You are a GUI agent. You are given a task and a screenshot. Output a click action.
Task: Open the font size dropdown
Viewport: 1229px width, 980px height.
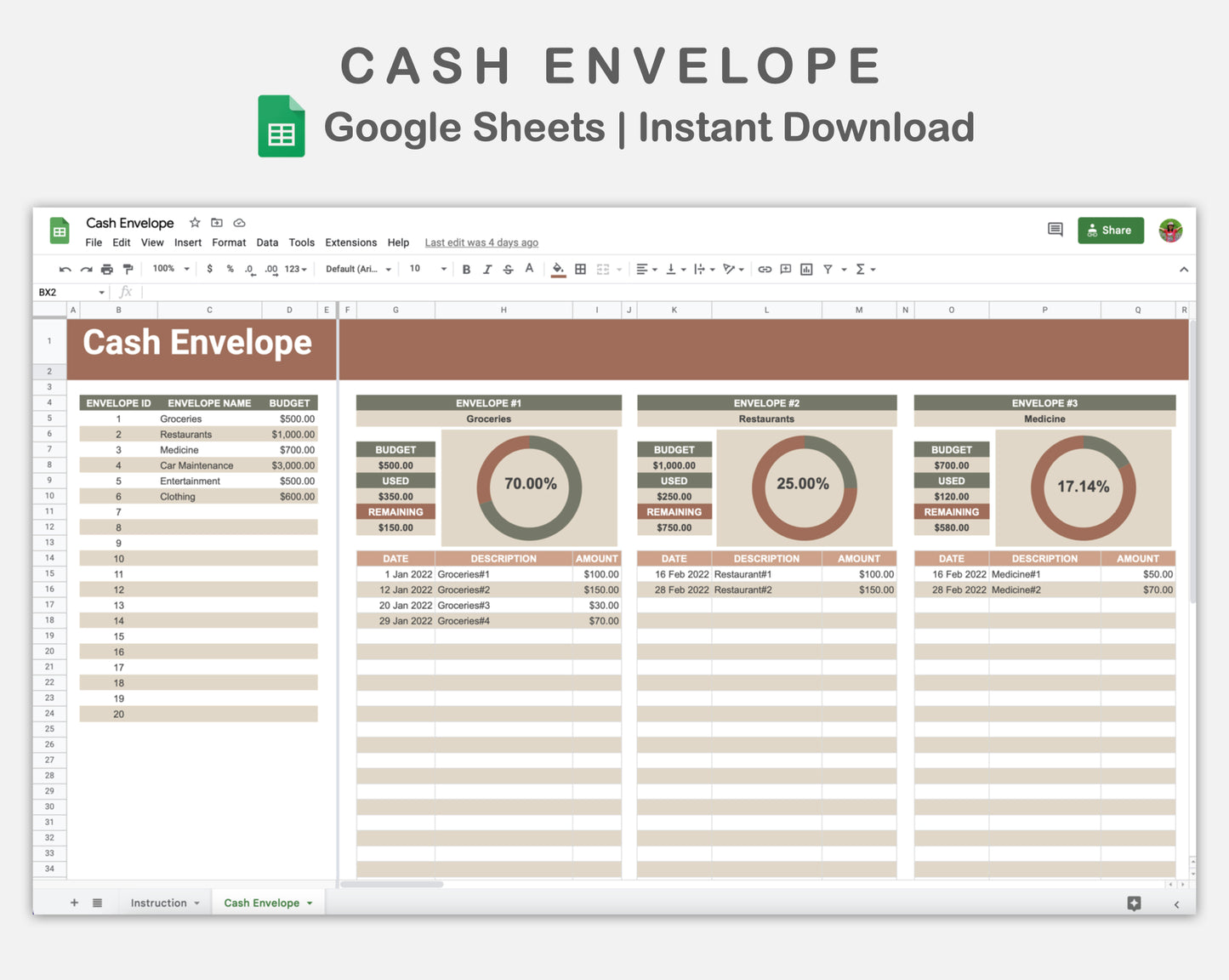(x=425, y=269)
